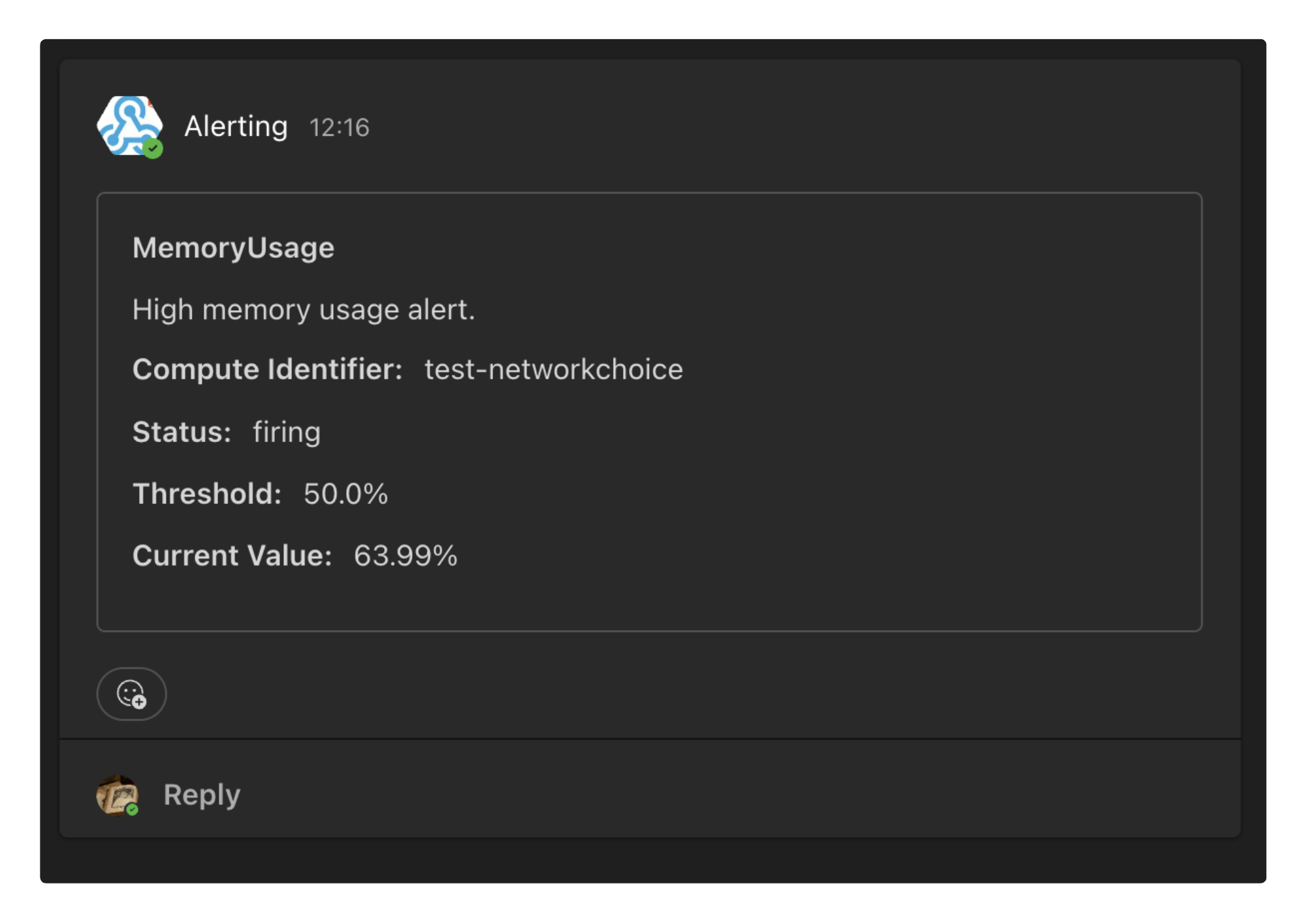The width and height of the screenshot is (1306, 924).
Task: Click green status badge on Alerting avatar
Action: pyautogui.click(x=153, y=149)
